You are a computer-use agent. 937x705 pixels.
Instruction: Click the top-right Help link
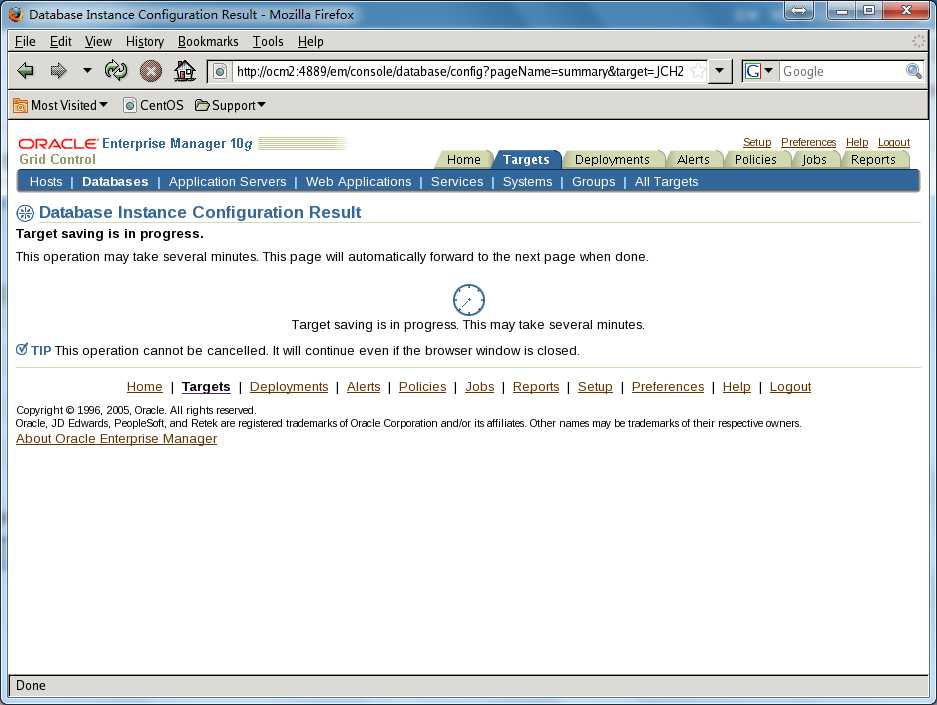[x=857, y=142]
